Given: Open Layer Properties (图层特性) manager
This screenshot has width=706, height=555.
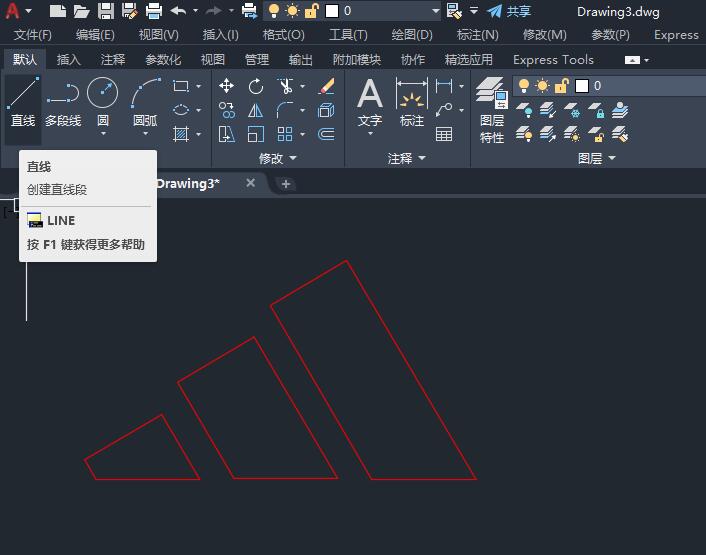Looking at the screenshot, I should point(492,110).
